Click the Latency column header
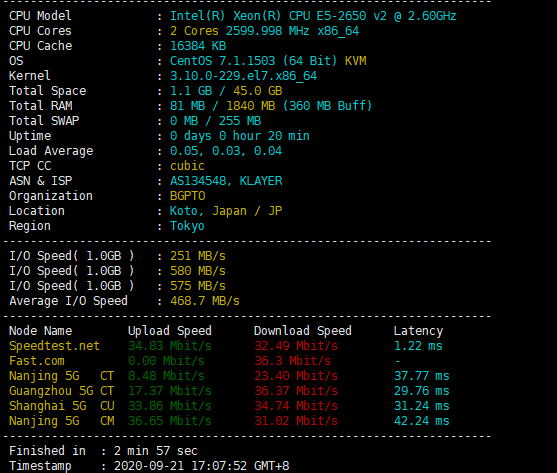 pyautogui.click(x=418, y=331)
